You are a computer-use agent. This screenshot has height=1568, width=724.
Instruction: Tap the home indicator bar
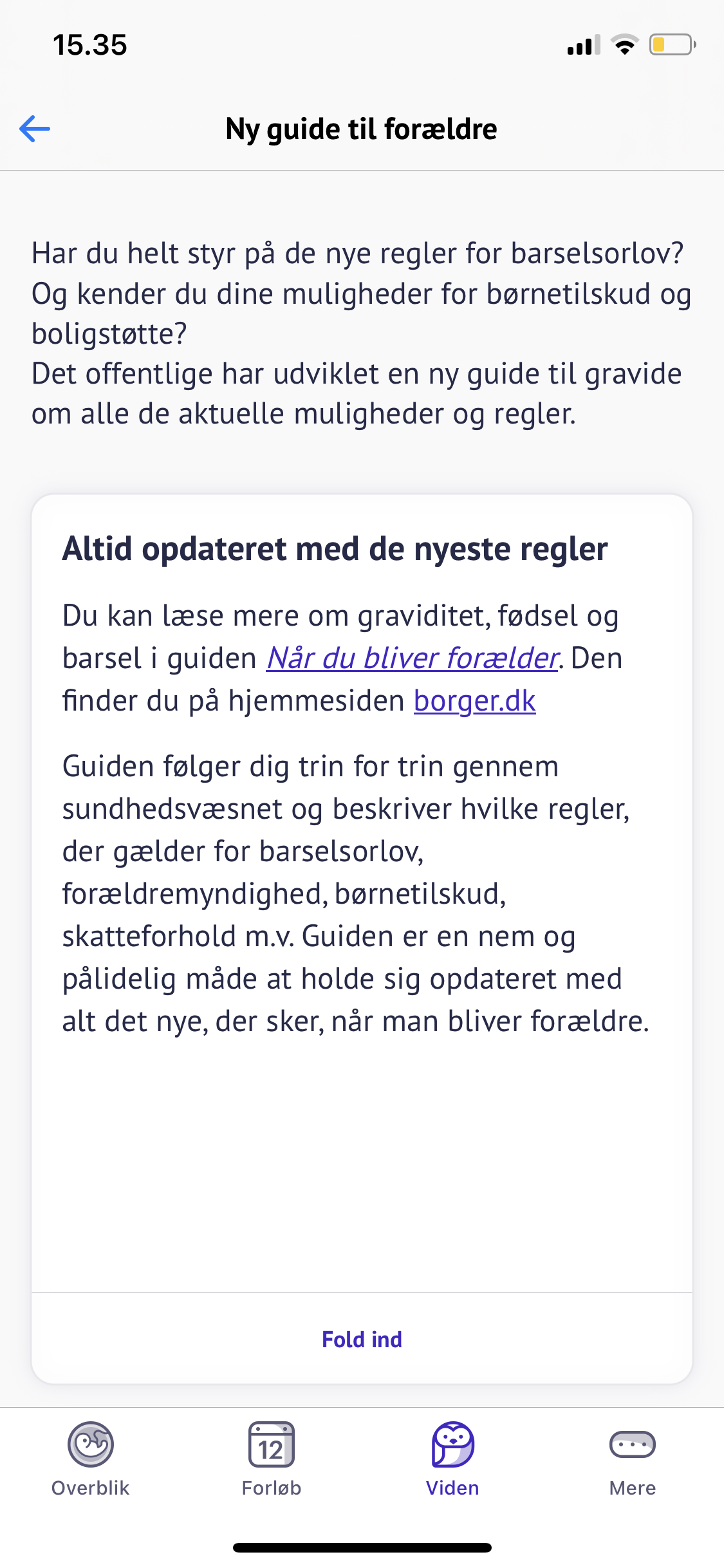(x=362, y=1547)
